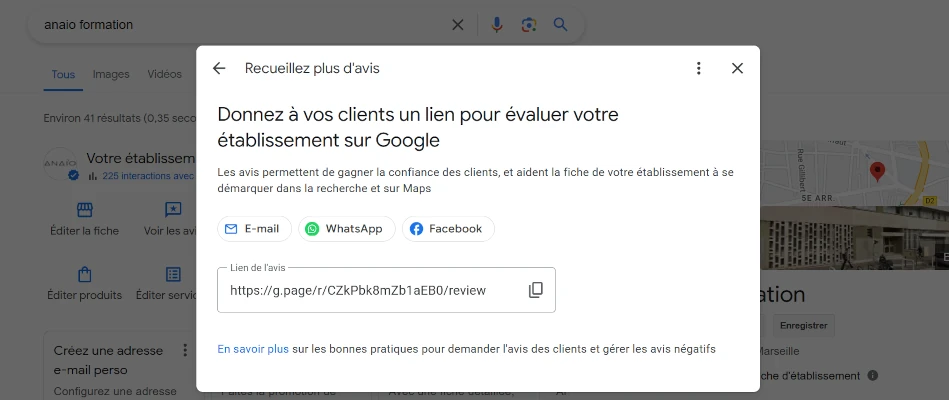Click the Enregistrer button in the background panel
This screenshot has height=400, width=949.
click(x=803, y=326)
